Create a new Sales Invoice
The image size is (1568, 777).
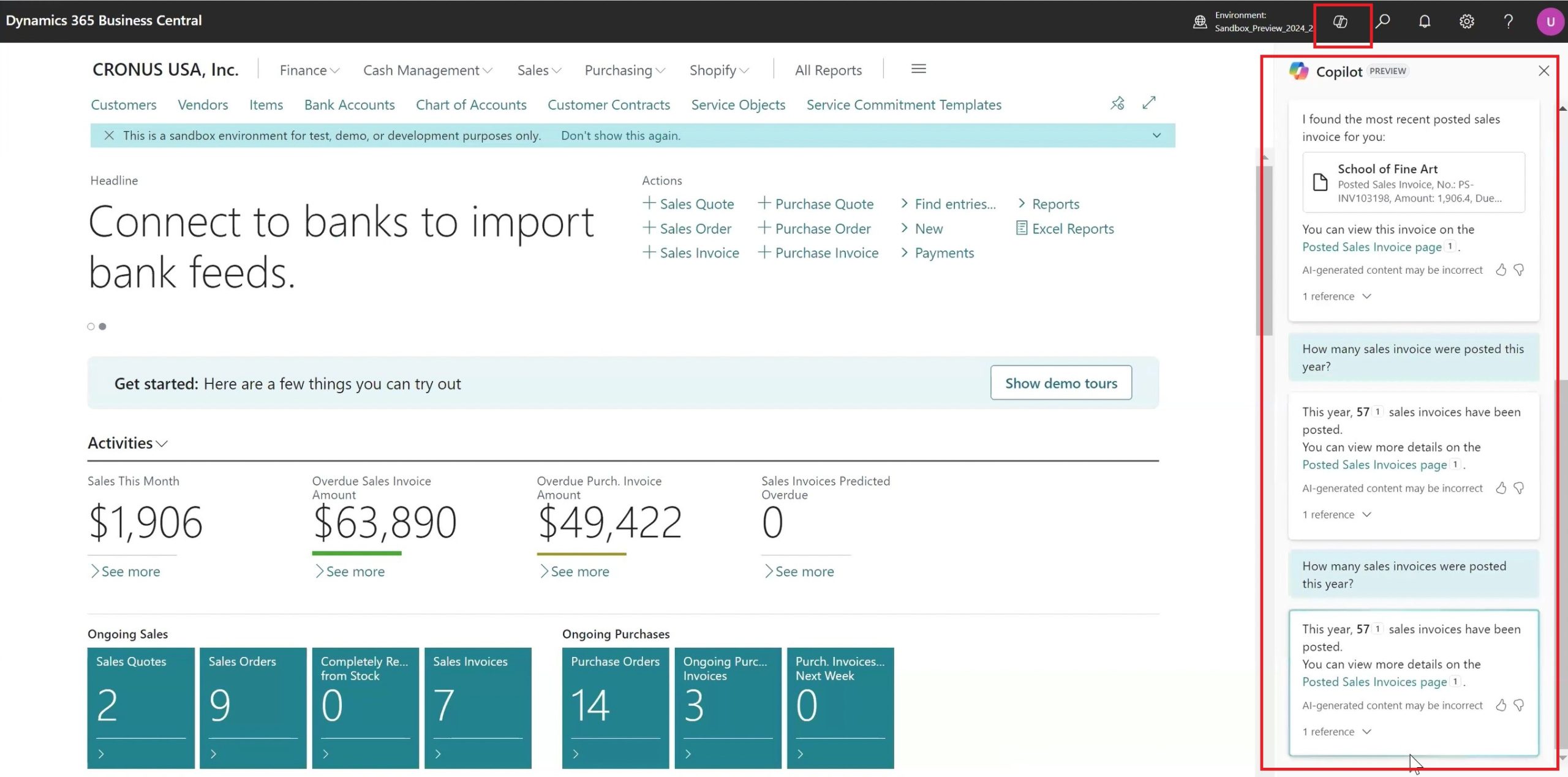click(690, 253)
